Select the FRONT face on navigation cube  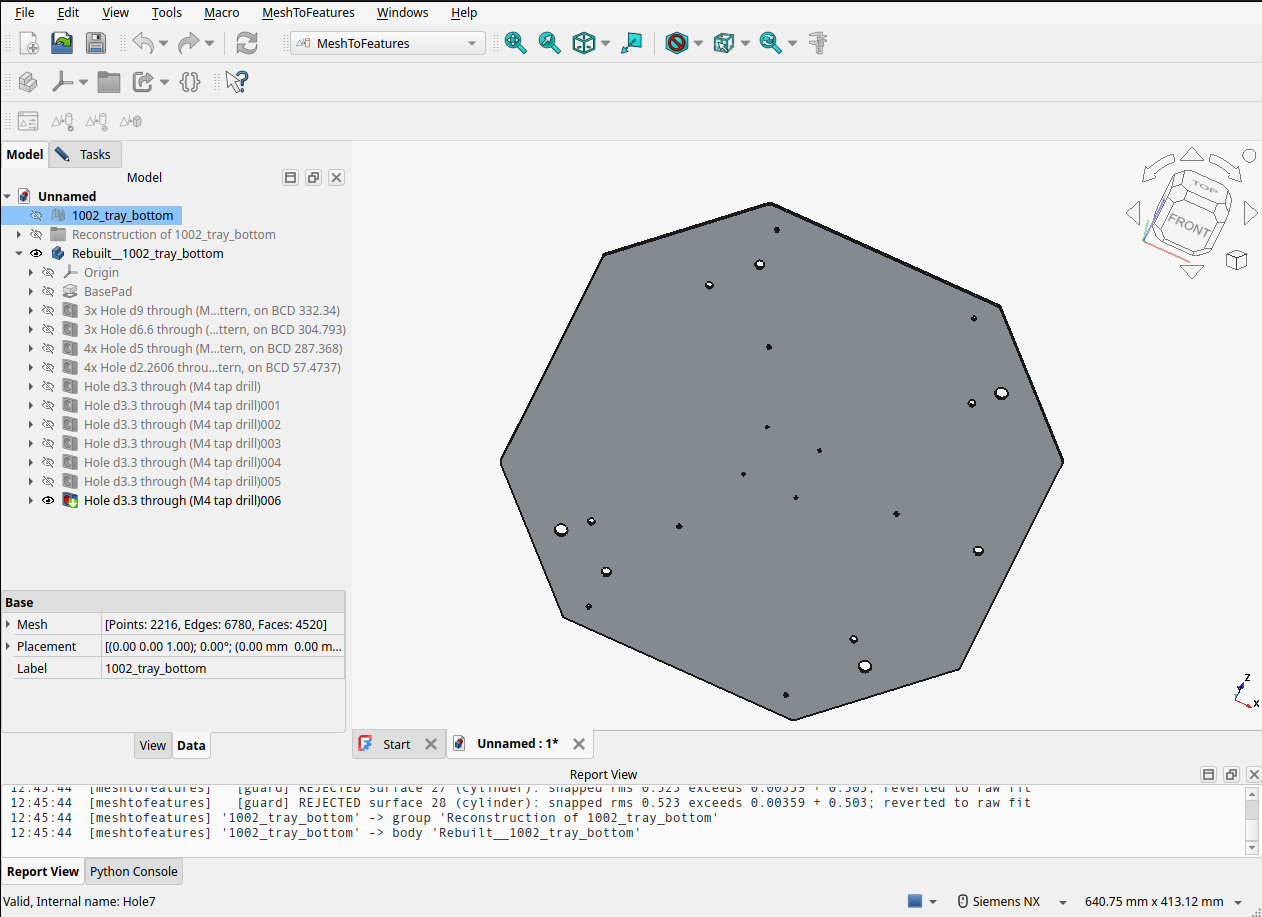point(1188,225)
